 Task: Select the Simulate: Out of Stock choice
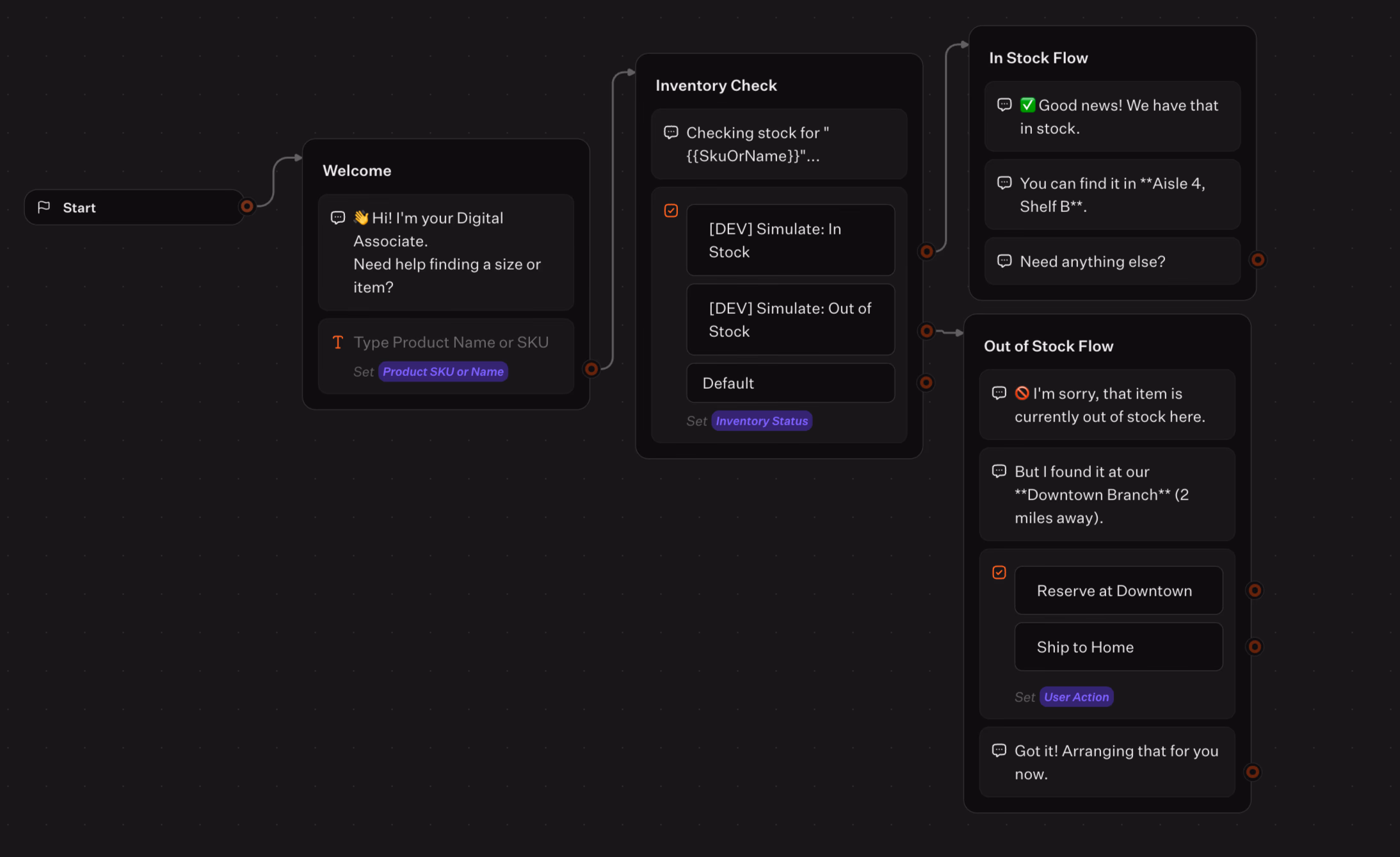(791, 320)
